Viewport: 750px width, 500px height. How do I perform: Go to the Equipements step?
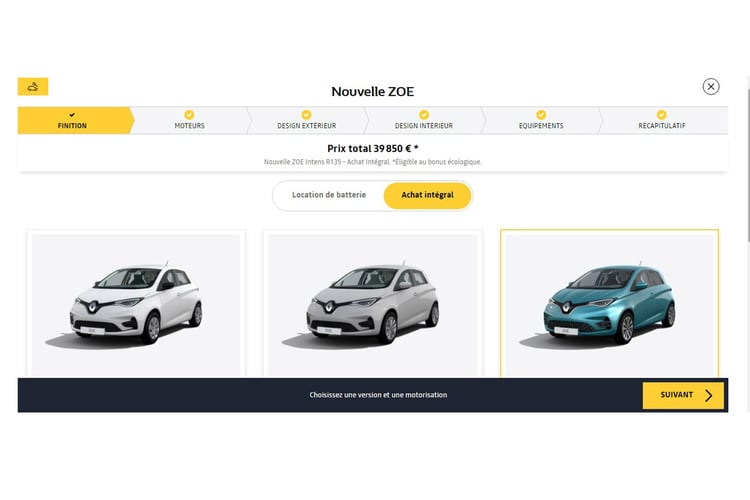coord(541,120)
